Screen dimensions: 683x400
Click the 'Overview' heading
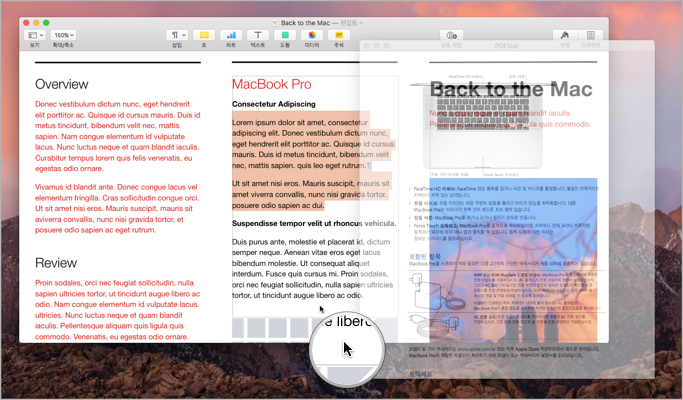point(61,84)
